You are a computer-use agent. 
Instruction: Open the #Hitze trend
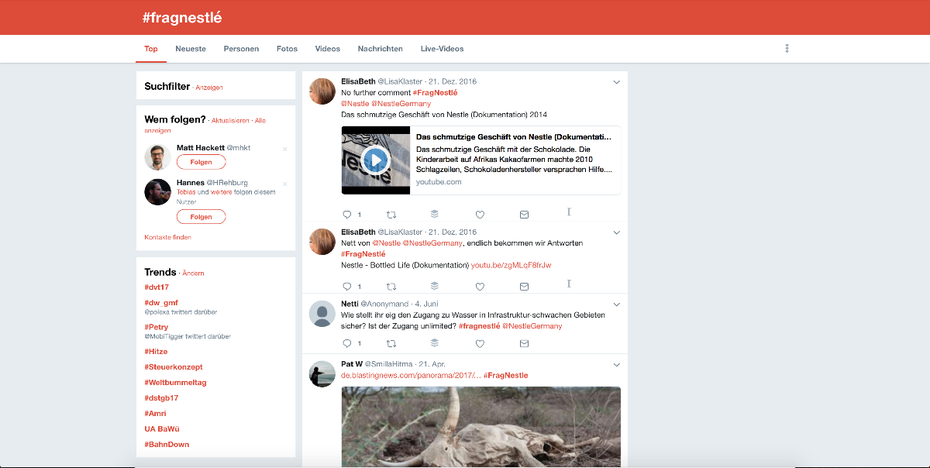[x=156, y=351]
